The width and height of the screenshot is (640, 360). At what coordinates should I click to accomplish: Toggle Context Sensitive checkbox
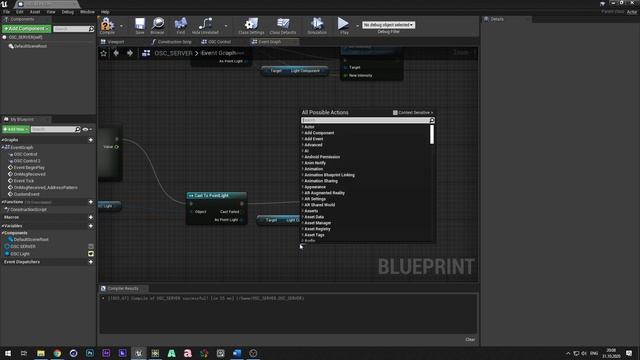coord(395,113)
